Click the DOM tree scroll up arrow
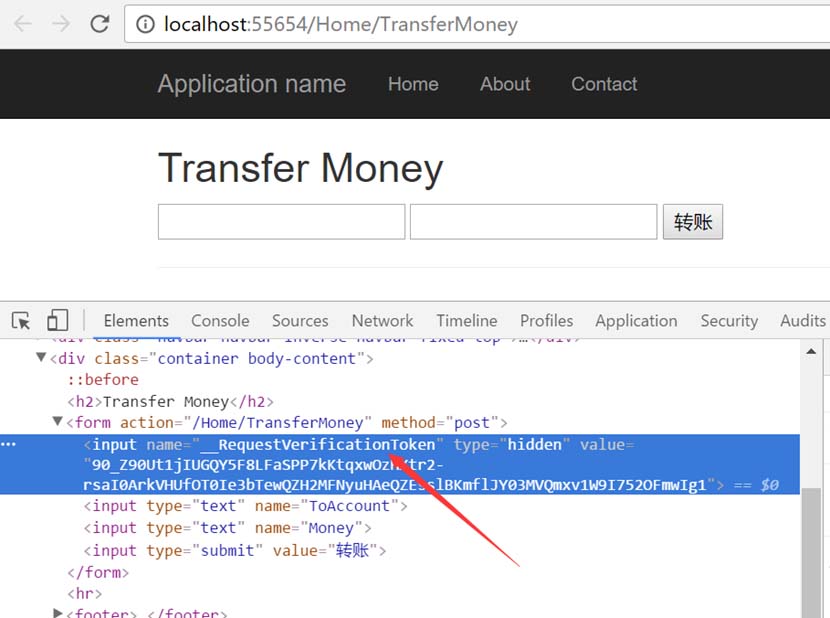This screenshot has height=618, width=830. (x=811, y=351)
